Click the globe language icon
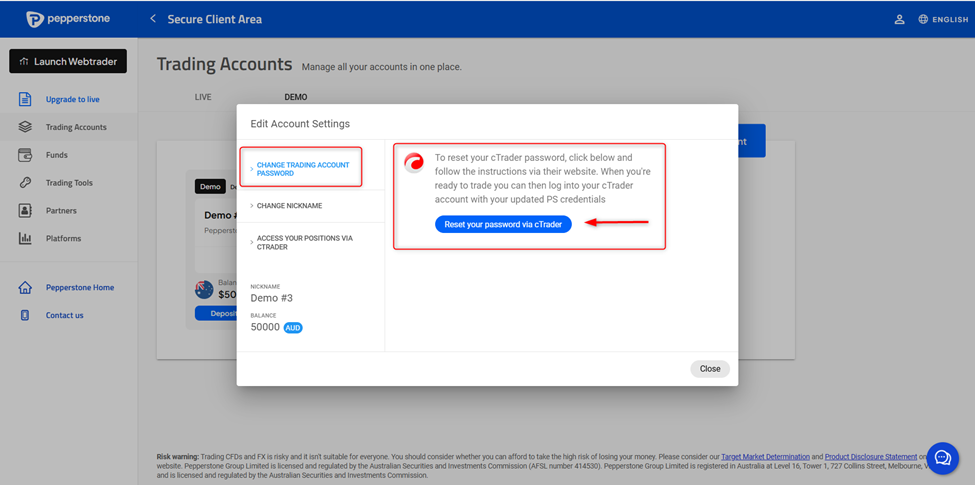Image resolution: width=975 pixels, height=485 pixels. coord(923,19)
